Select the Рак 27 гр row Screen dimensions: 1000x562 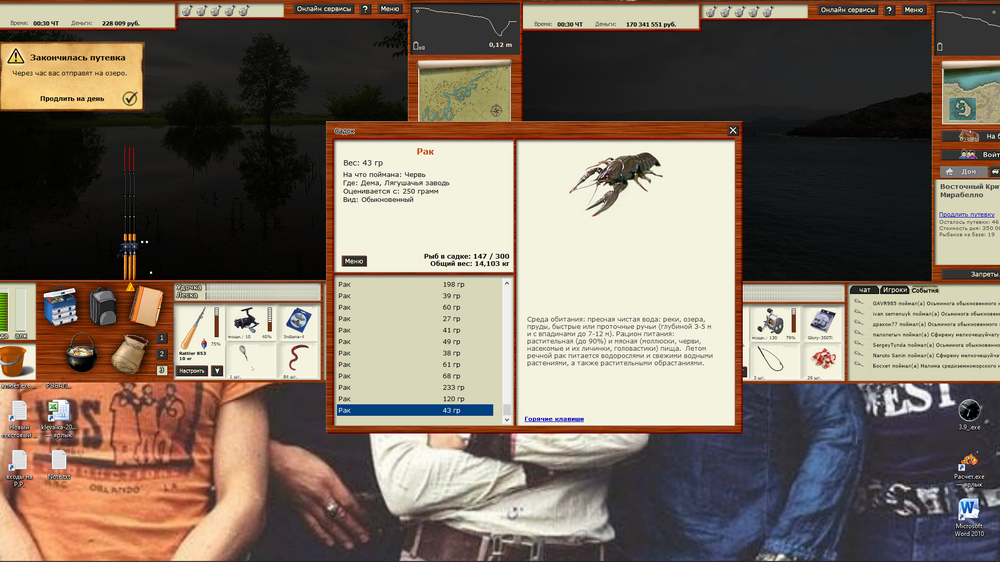click(415, 319)
